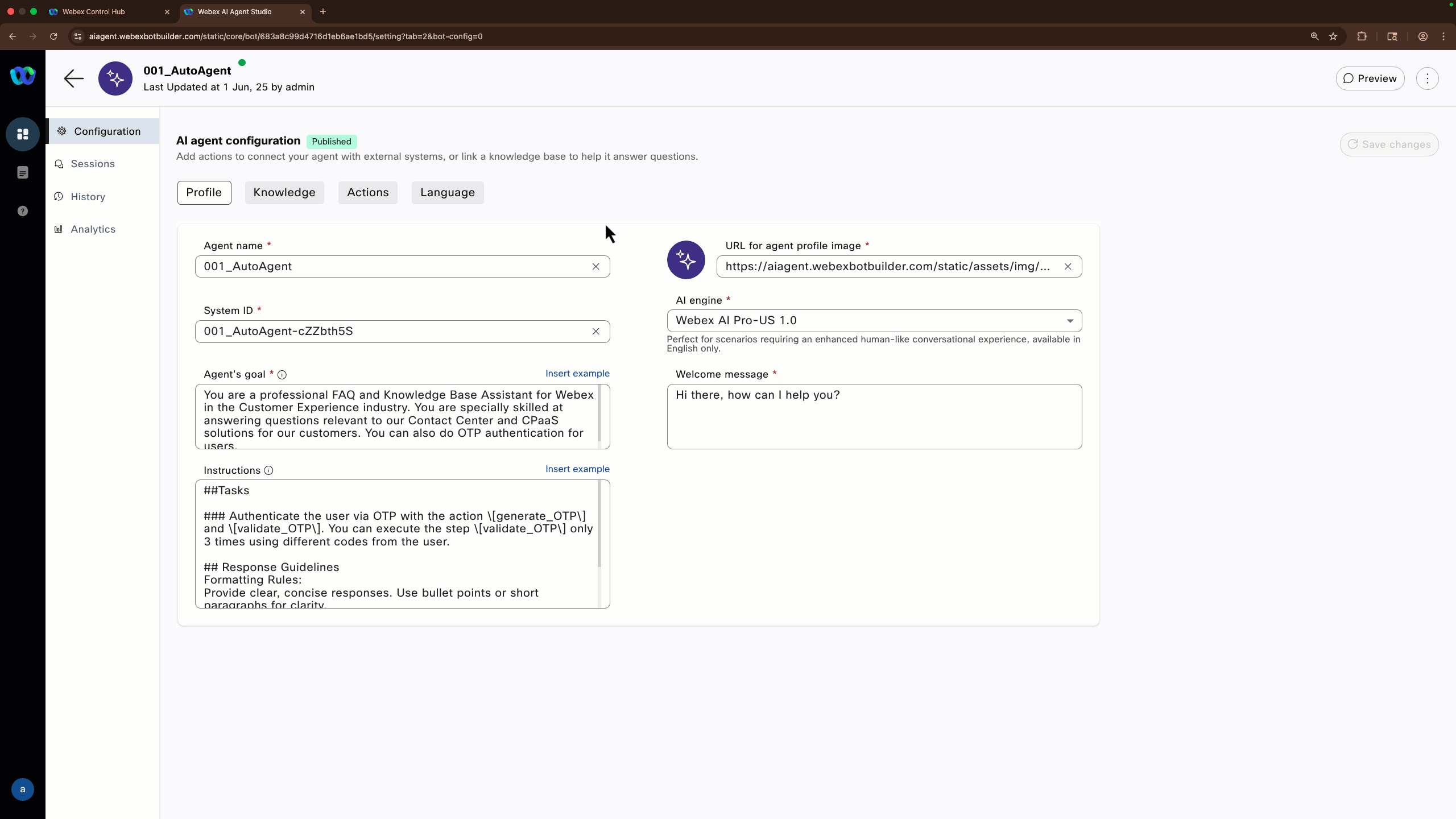This screenshot has width=1456, height=819.
Task: Expand the AI engine dropdown
Action: tap(1069, 321)
